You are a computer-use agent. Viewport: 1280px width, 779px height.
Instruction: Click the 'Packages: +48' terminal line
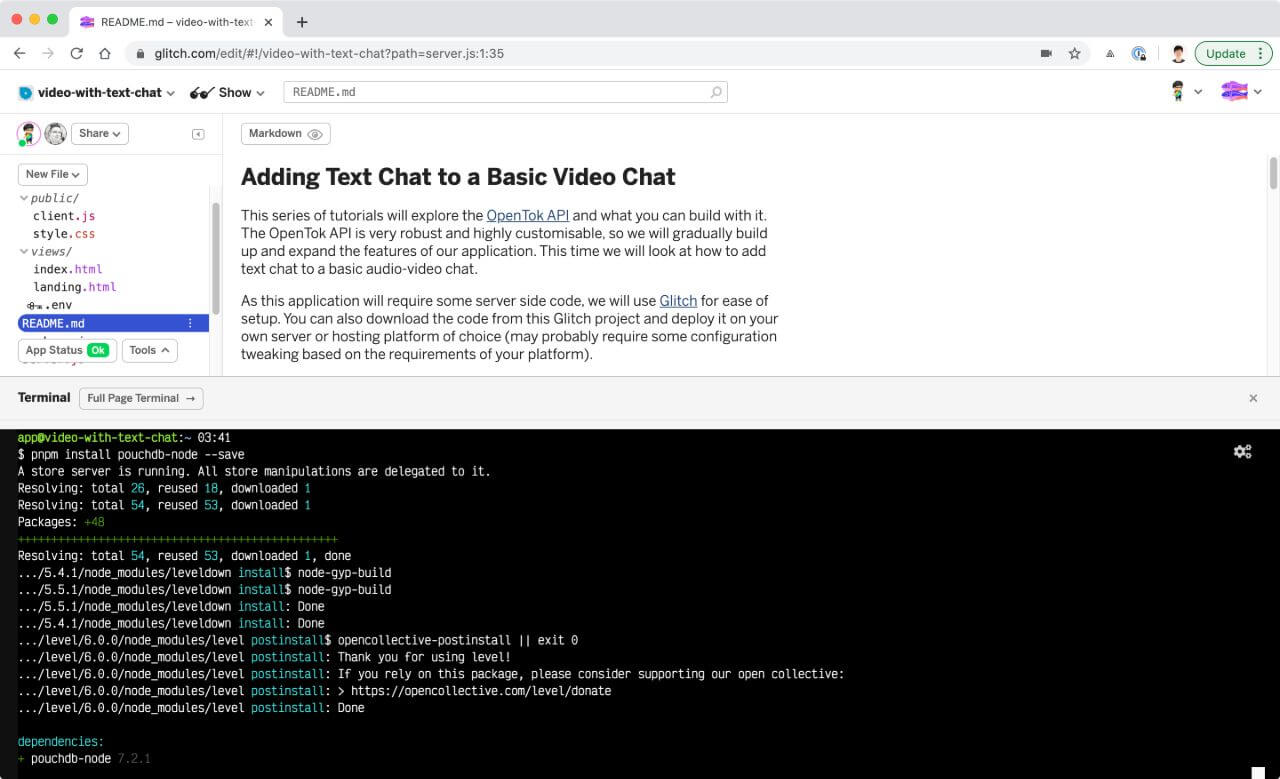tap(61, 522)
